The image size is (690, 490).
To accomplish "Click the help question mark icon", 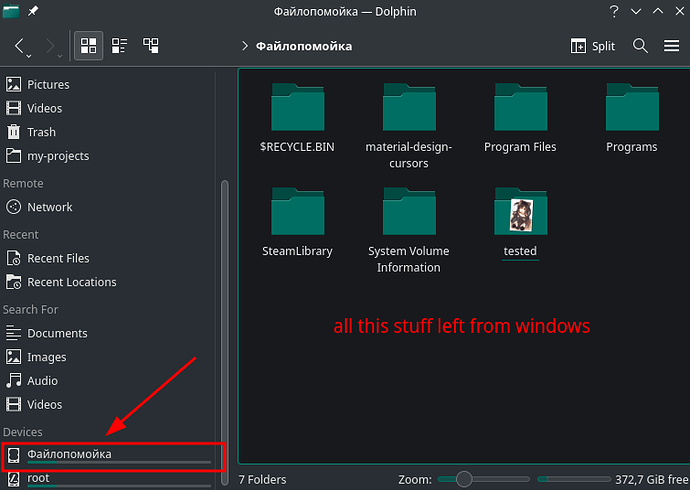I will 614,11.
